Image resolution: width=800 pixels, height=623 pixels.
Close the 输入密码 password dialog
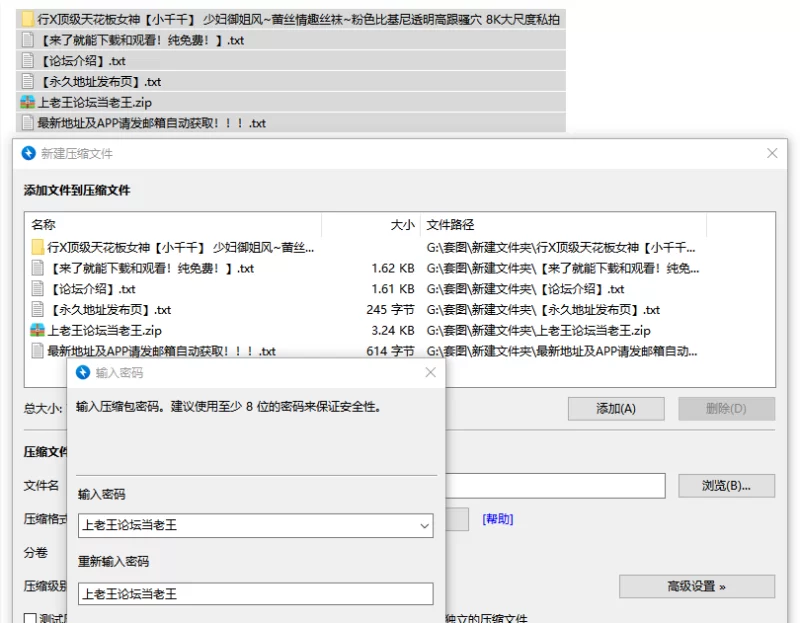click(x=431, y=372)
